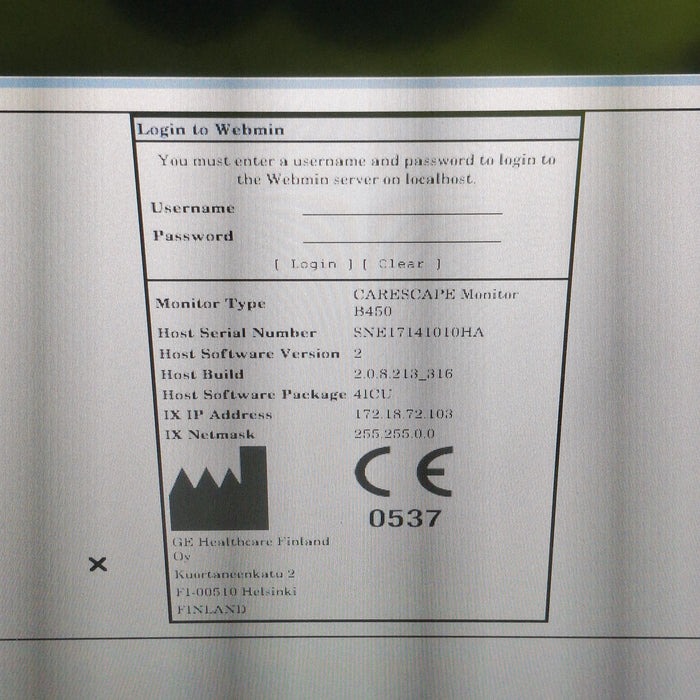This screenshot has width=700, height=700.
Task: Click the 'Host Serial Number' label
Action: tap(237, 333)
